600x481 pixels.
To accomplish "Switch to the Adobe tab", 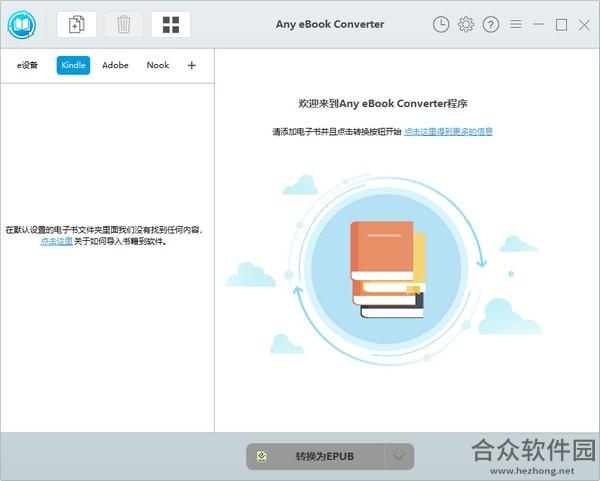I will (x=115, y=65).
